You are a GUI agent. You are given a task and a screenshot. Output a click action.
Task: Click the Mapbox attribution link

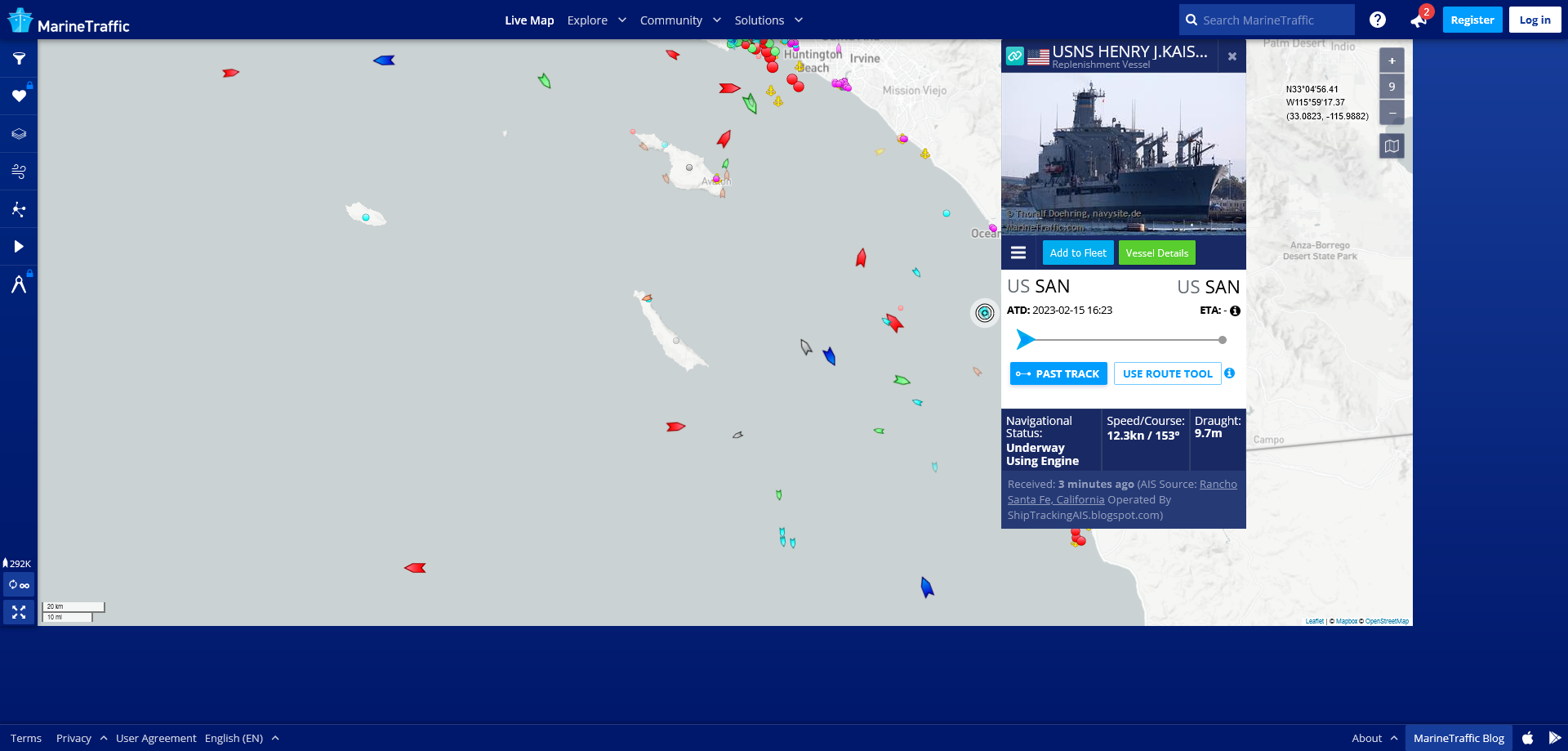(x=1347, y=621)
